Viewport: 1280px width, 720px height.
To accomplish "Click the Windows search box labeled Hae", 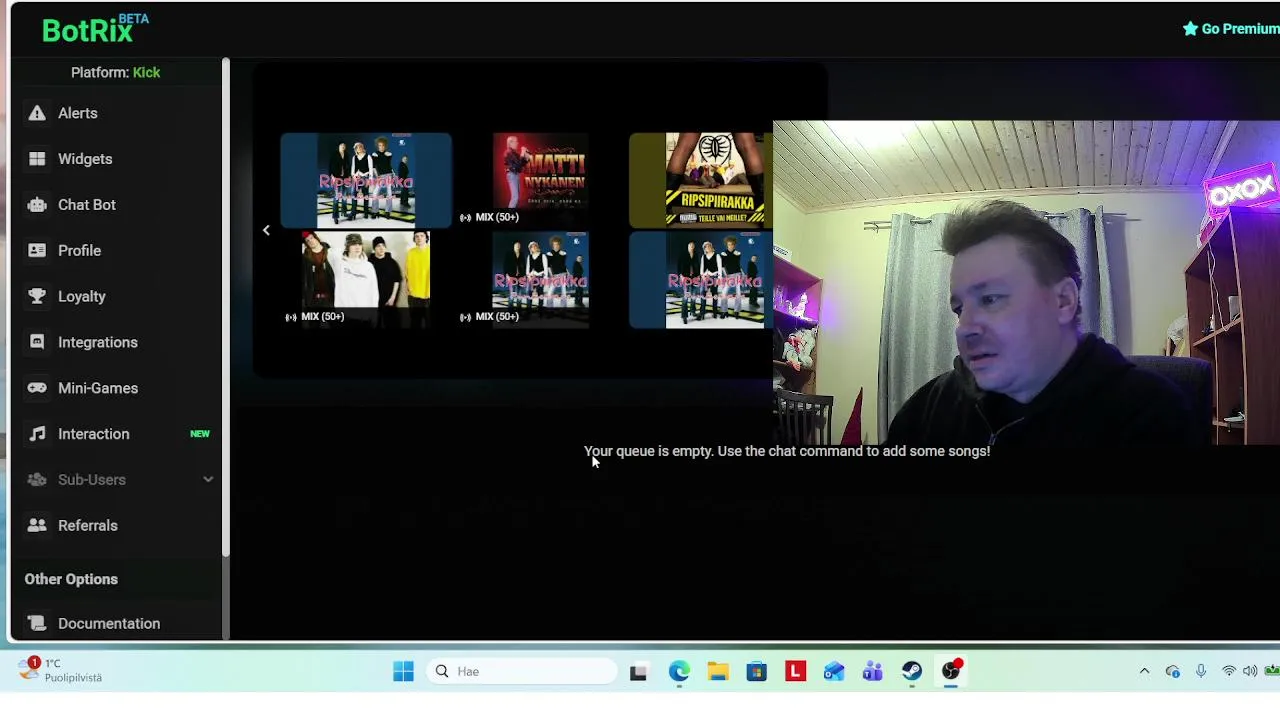I will (x=524, y=671).
